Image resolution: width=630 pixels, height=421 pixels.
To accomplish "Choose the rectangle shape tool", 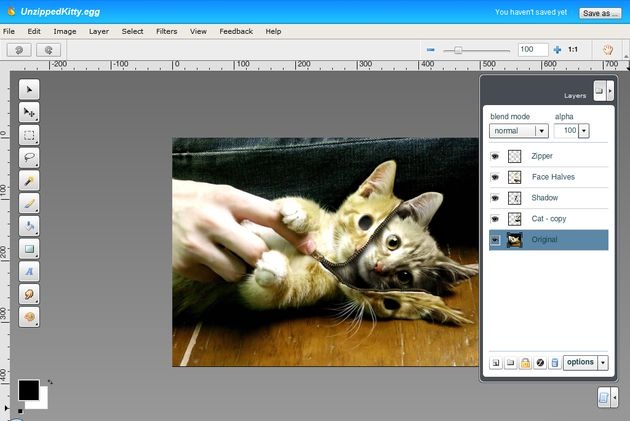I will click(x=29, y=249).
